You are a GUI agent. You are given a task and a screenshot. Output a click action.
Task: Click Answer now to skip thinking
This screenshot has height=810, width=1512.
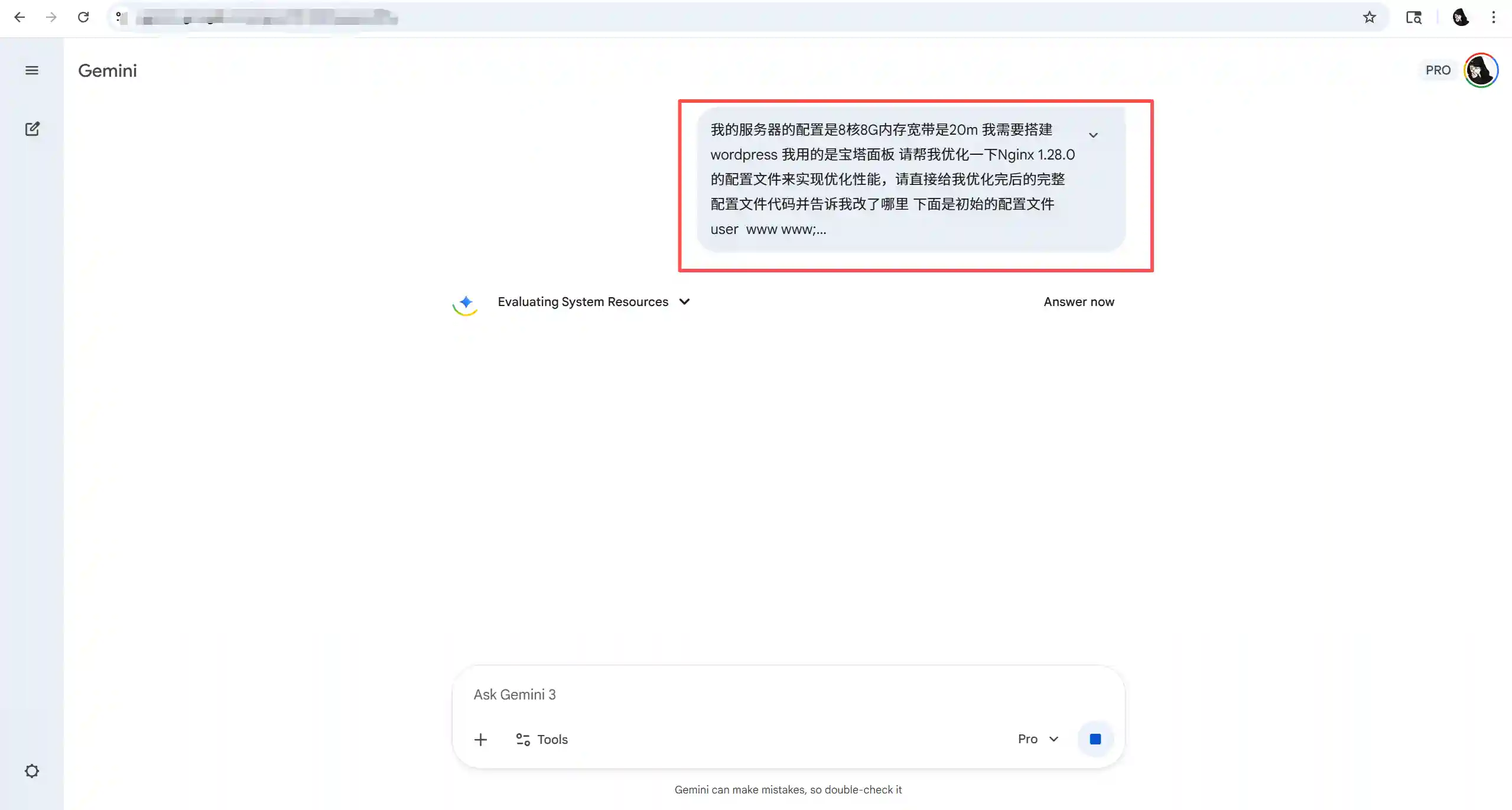(x=1079, y=302)
